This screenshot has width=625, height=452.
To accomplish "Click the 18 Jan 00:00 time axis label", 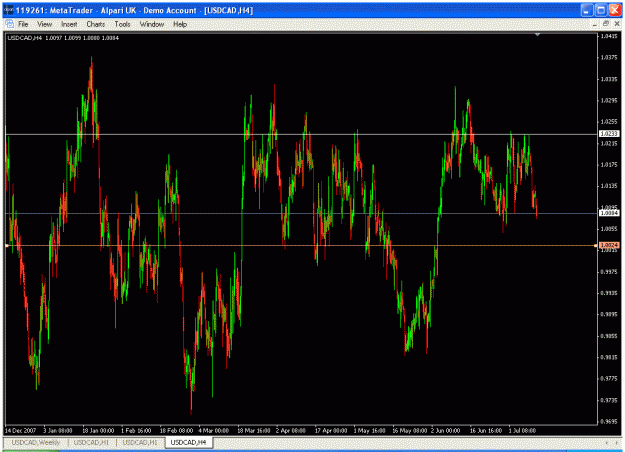I will (98, 431).
